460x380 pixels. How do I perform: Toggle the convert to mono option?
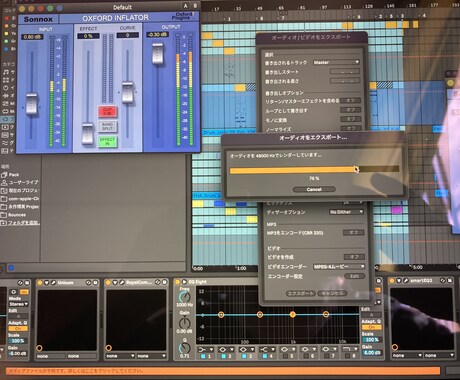350,119
